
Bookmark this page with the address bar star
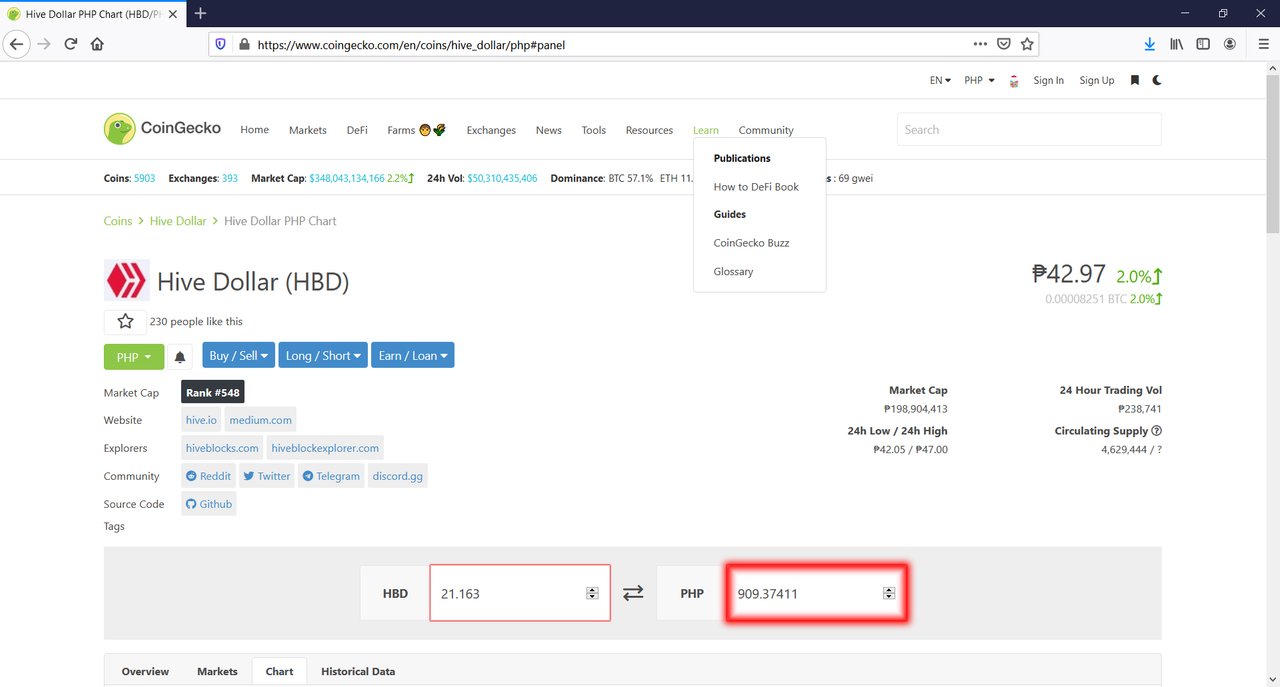(x=1027, y=44)
